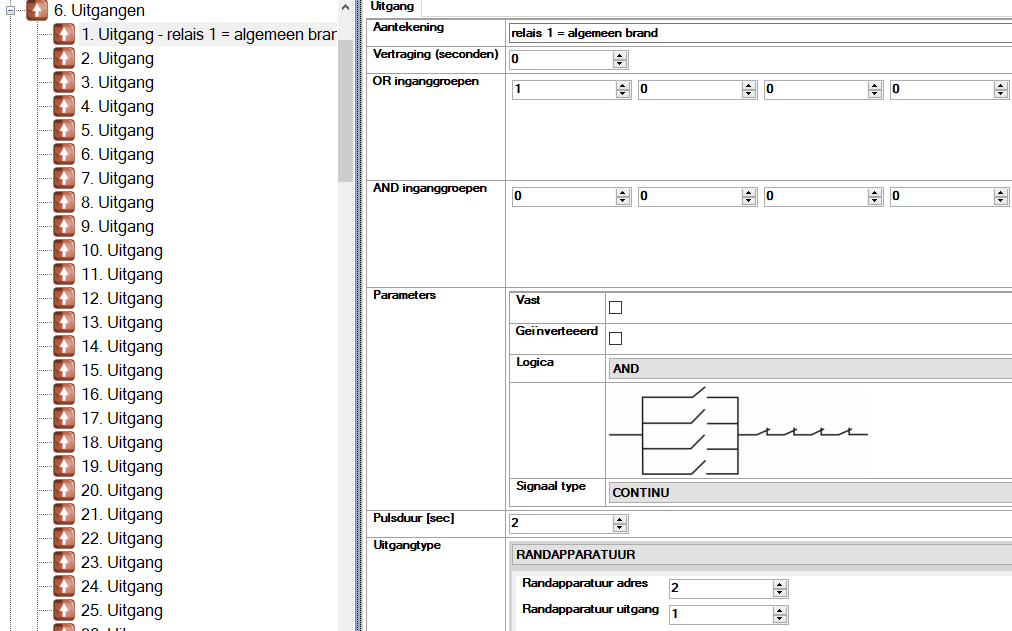
Task: Click the icon of 22. Uitgang
Action: [x=64, y=537]
